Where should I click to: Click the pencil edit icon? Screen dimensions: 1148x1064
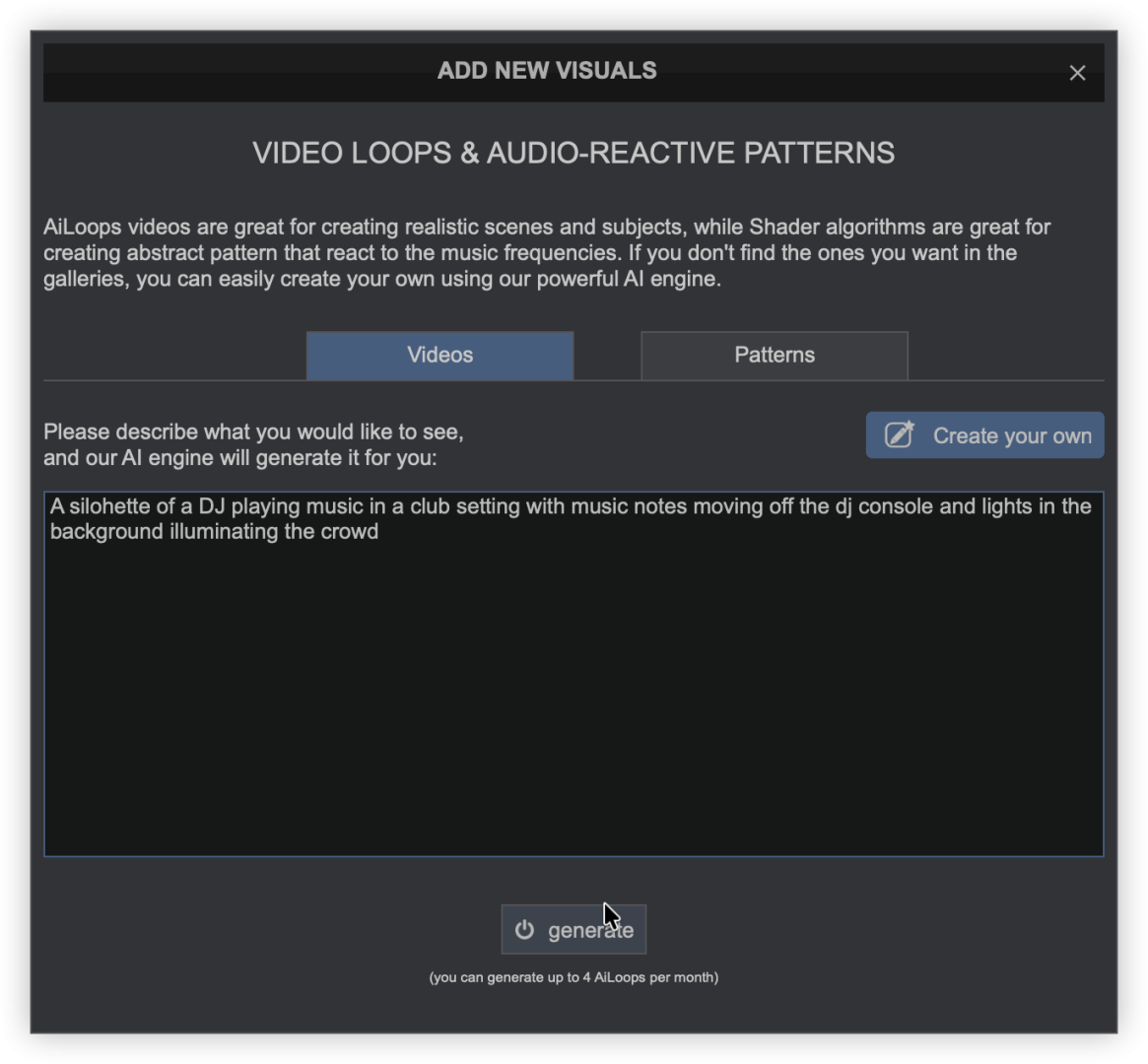tap(899, 435)
